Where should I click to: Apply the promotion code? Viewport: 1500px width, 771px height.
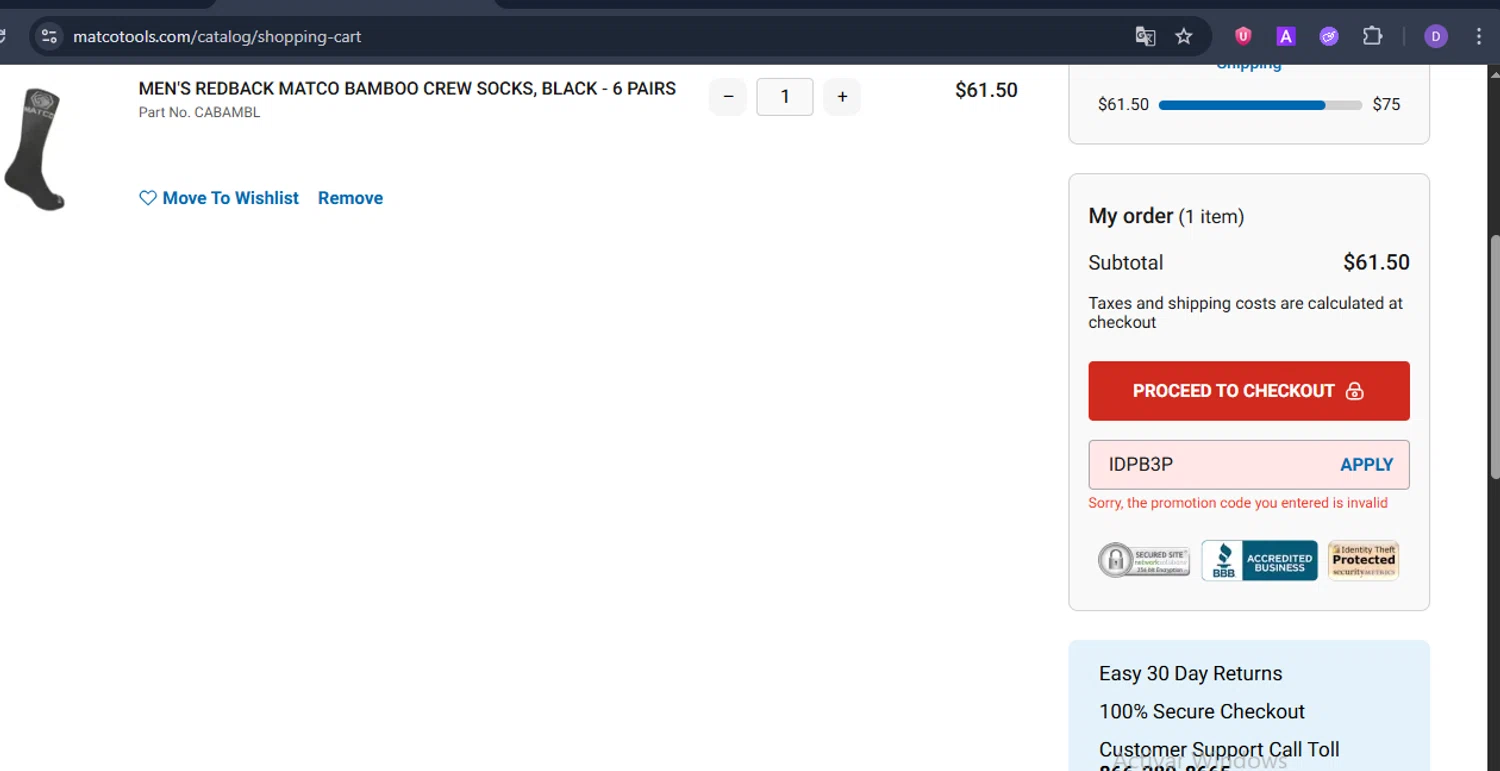(1366, 465)
